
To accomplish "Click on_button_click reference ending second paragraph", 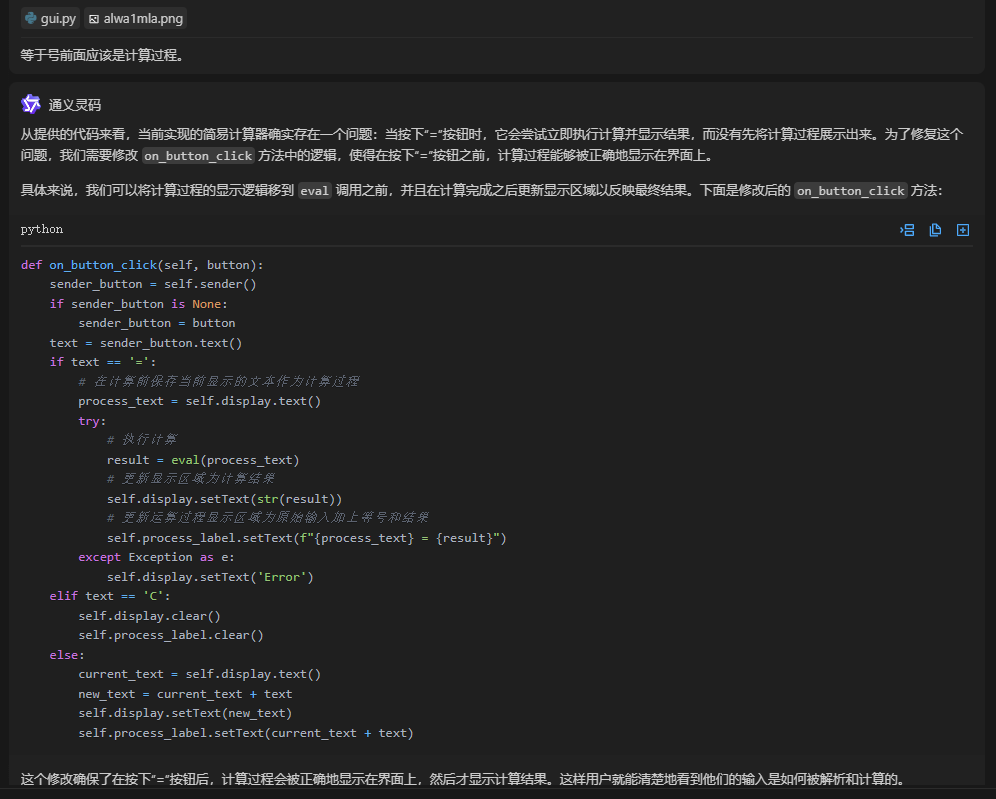I will point(851,191).
